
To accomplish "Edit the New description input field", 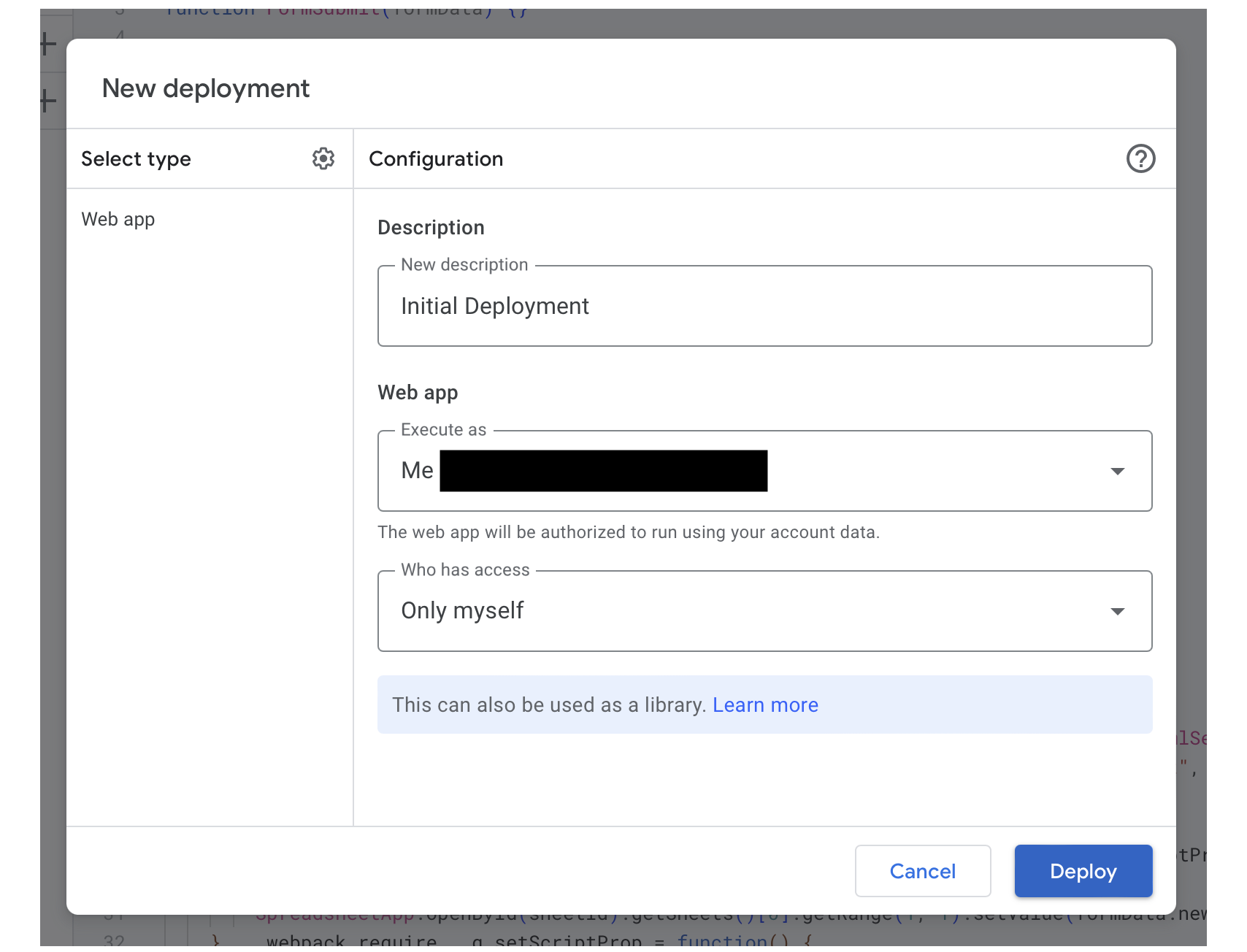I will pos(764,306).
